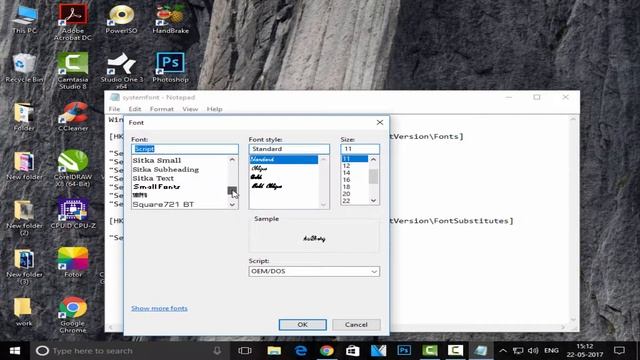
Task: Open HandBrake desktop shortcut
Action: 170,20
